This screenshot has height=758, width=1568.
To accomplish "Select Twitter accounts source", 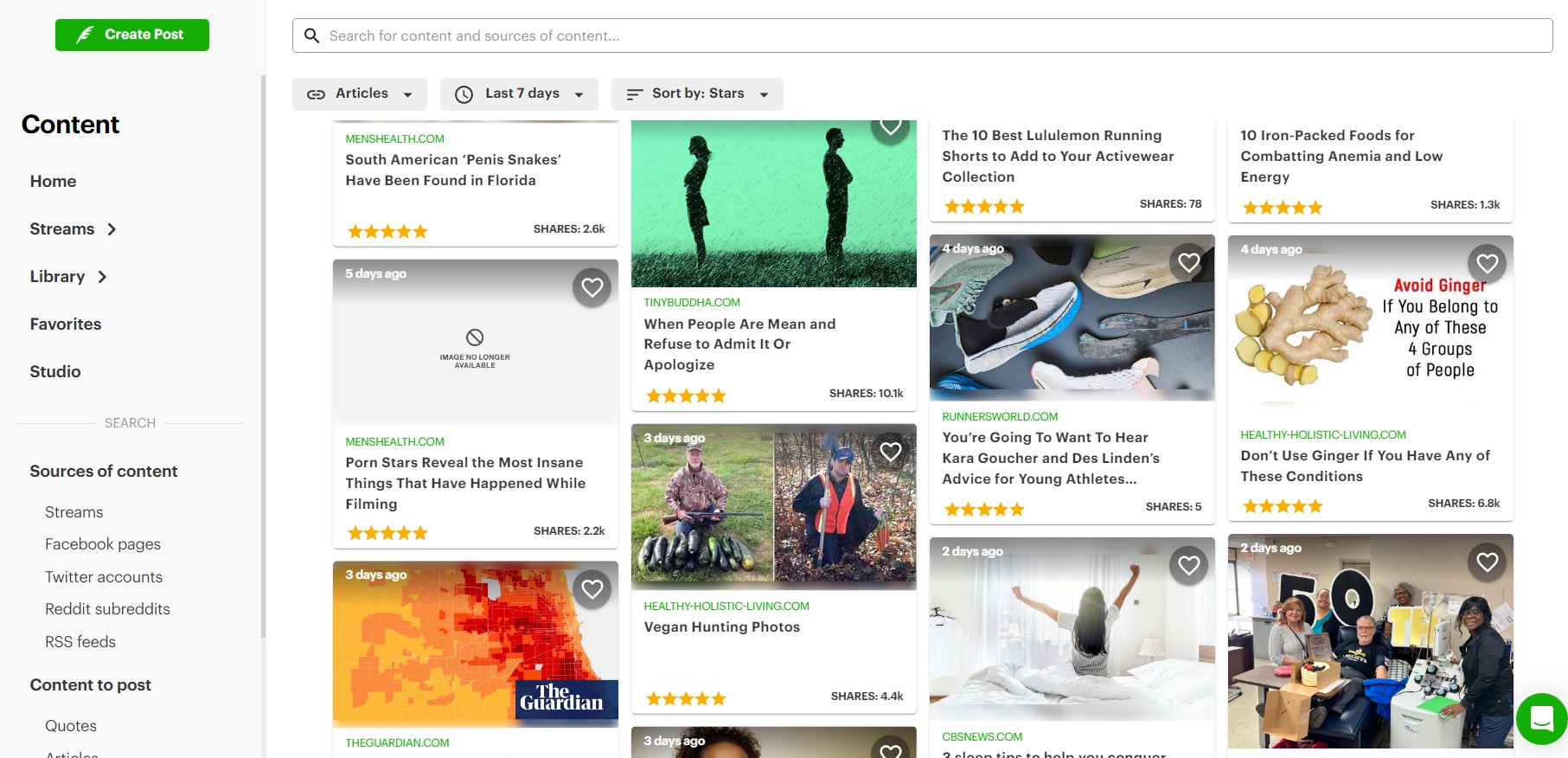I will [x=104, y=577].
